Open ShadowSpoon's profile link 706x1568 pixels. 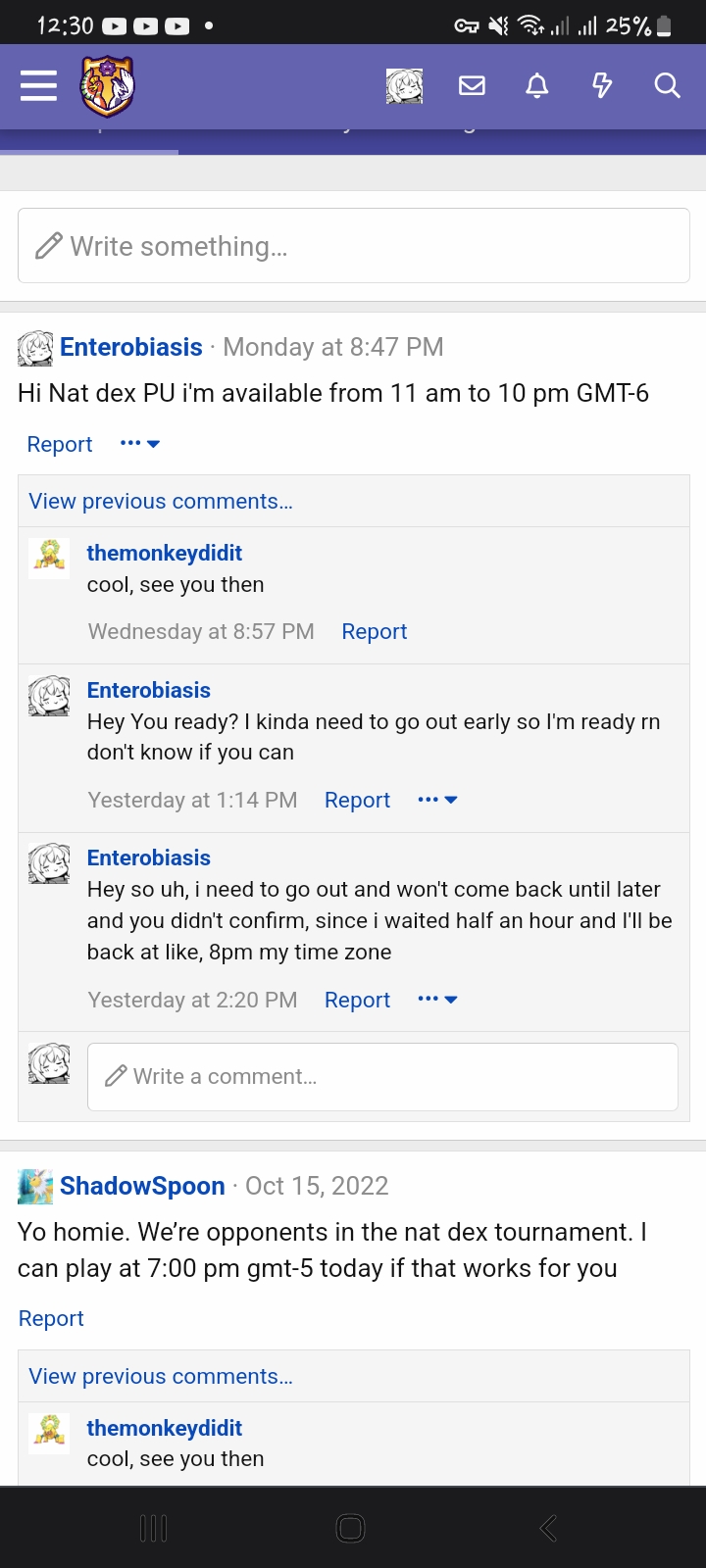pos(142,1186)
